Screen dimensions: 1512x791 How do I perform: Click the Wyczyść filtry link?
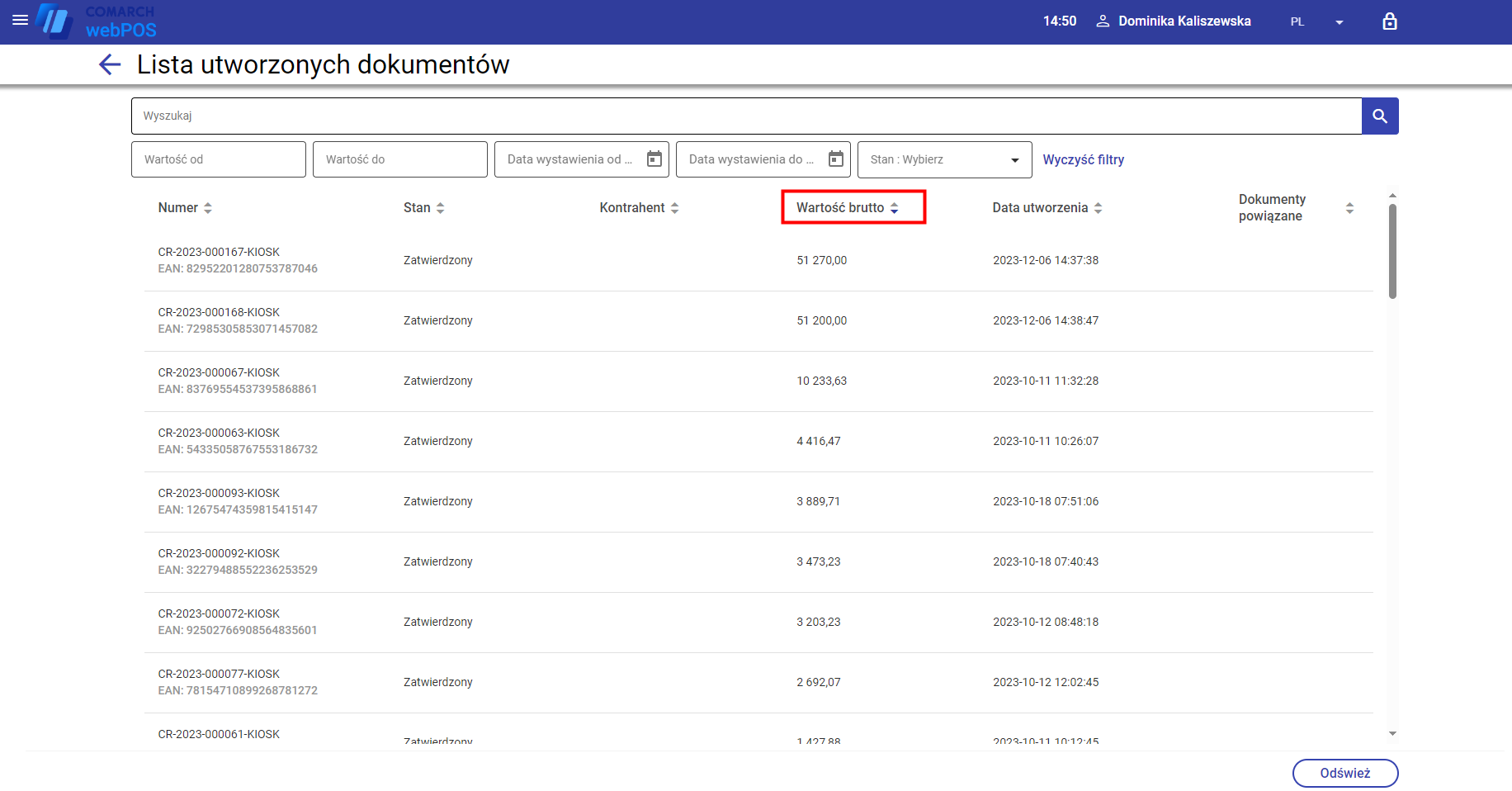click(1083, 159)
